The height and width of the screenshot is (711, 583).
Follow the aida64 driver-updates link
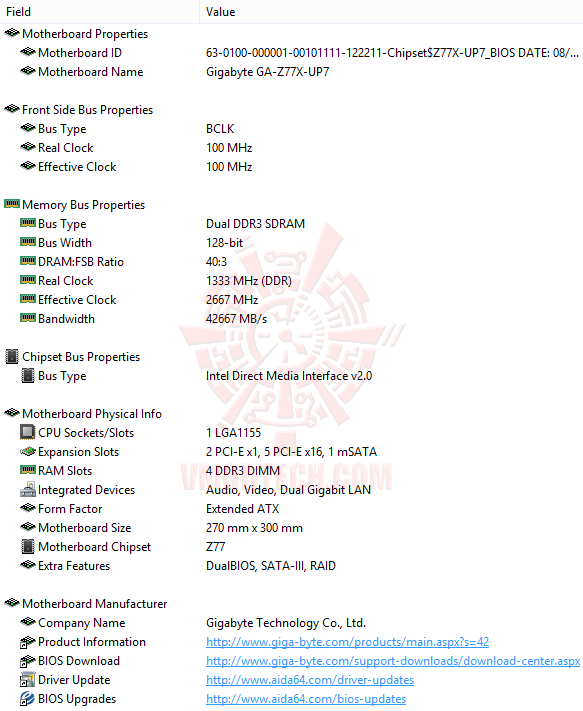(x=310, y=680)
